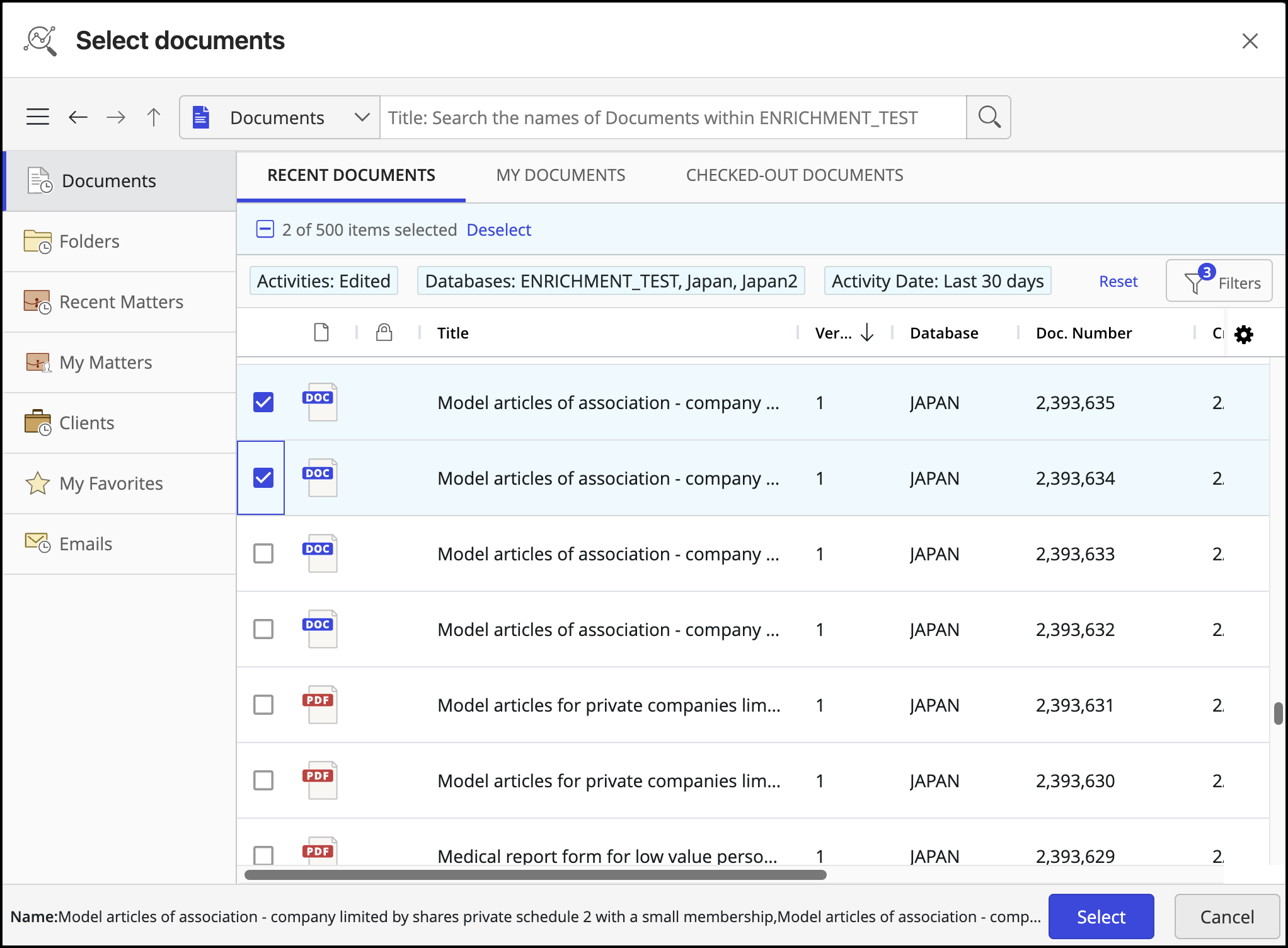Open Recent Matters in sidebar
Viewport: 1288px width, 948px height.
point(120,302)
